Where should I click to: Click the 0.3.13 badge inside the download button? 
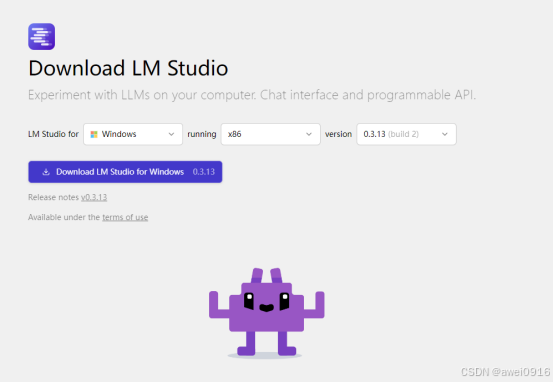(204, 172)
